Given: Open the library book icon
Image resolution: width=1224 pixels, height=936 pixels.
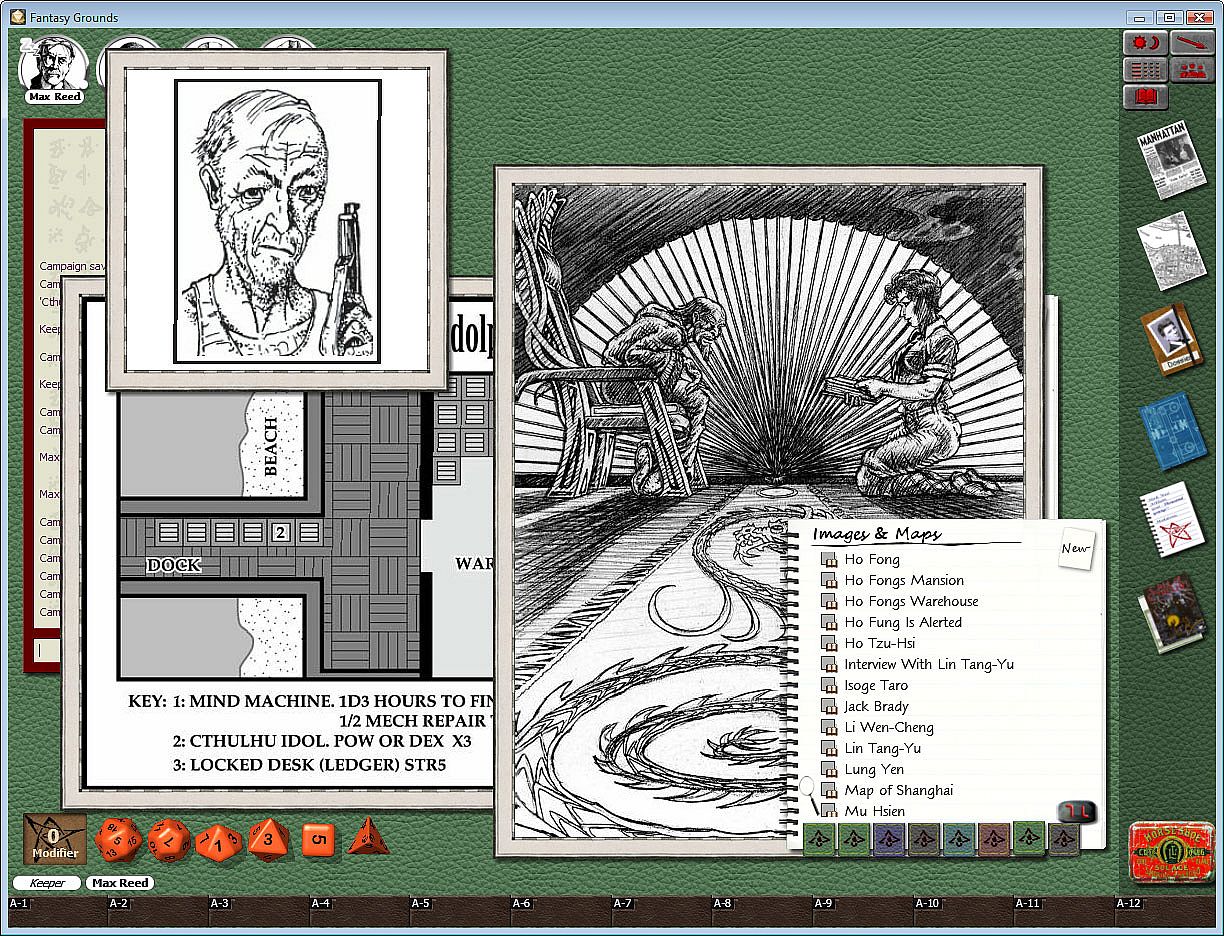Looking at the screenshot, I should tap(1145, 97).
